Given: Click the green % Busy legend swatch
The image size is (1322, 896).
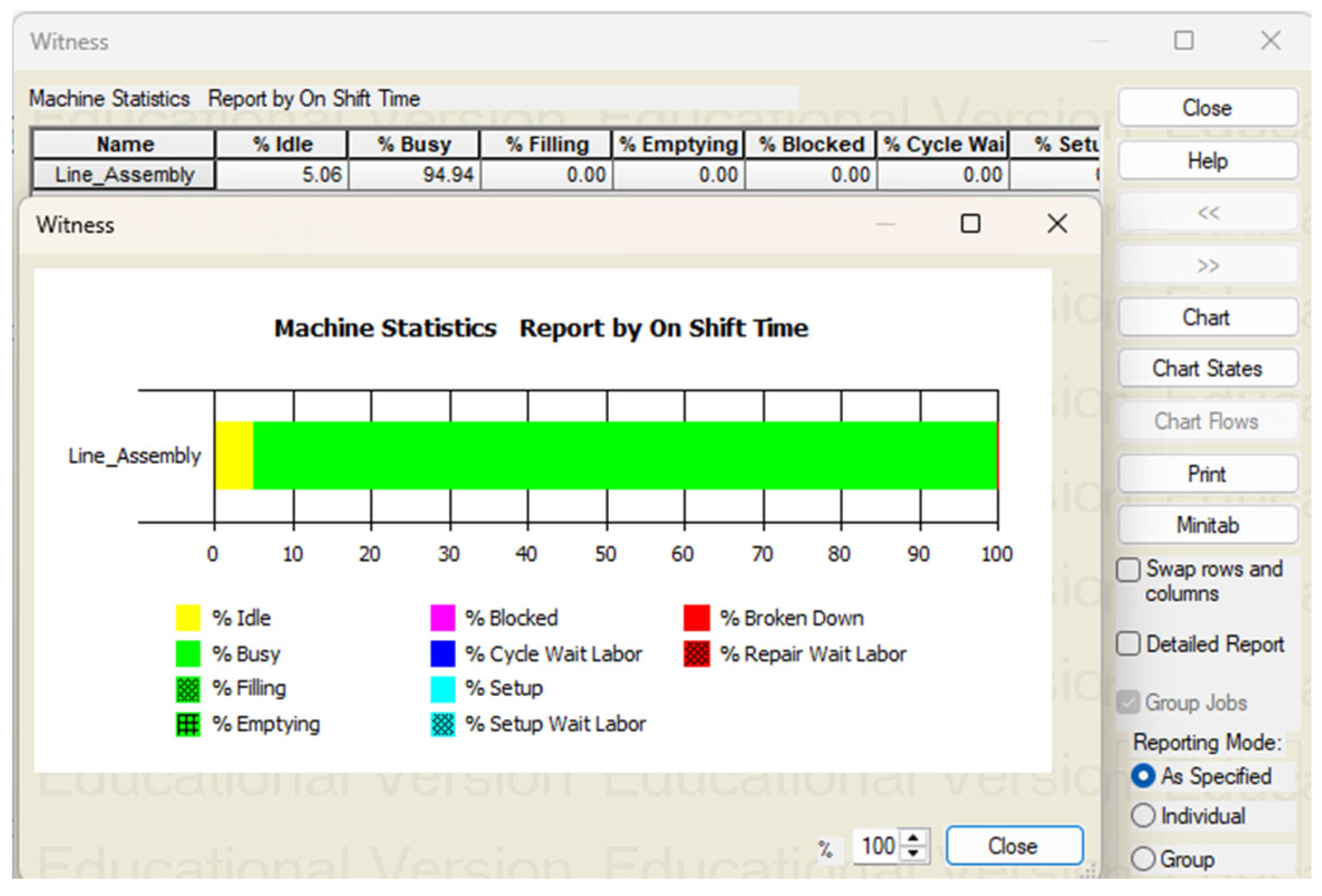Looking at the screenshot, I should (x=188, y=654).
